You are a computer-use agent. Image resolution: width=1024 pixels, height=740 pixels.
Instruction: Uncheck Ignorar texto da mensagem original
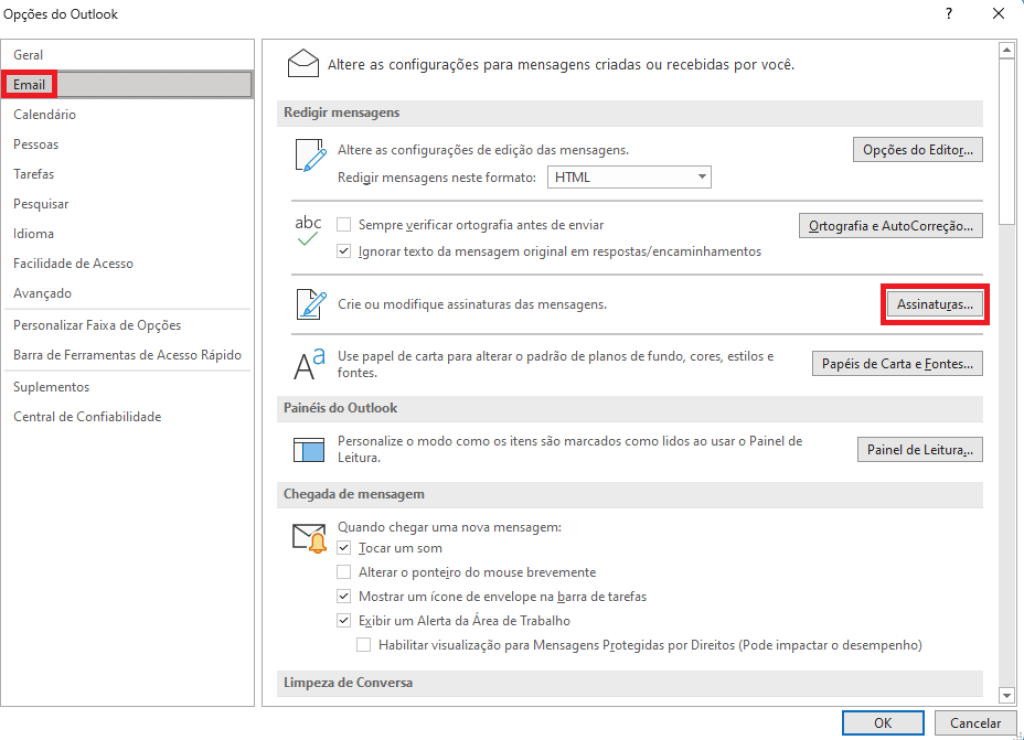344,251
